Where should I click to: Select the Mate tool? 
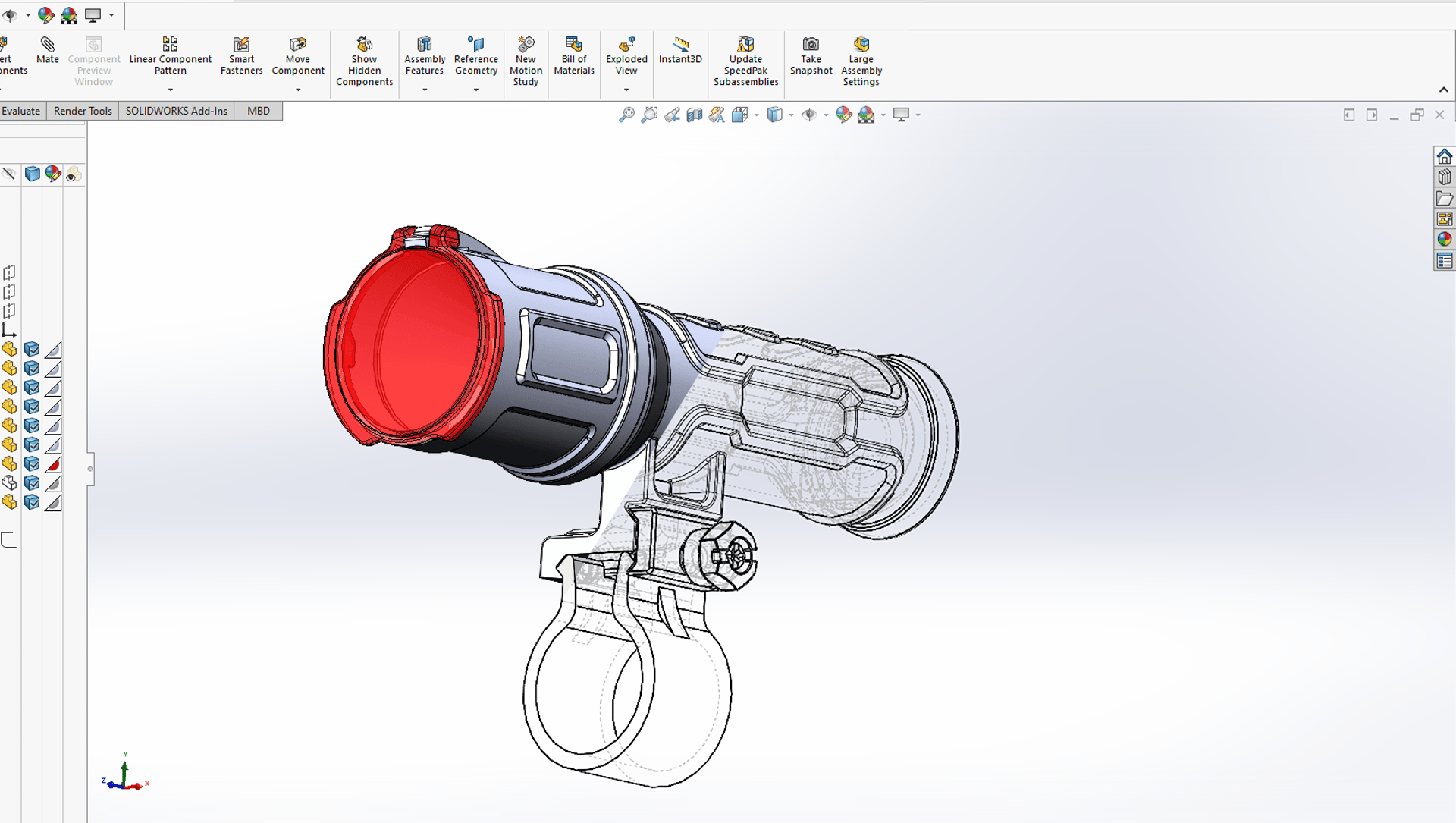(47, 51)
